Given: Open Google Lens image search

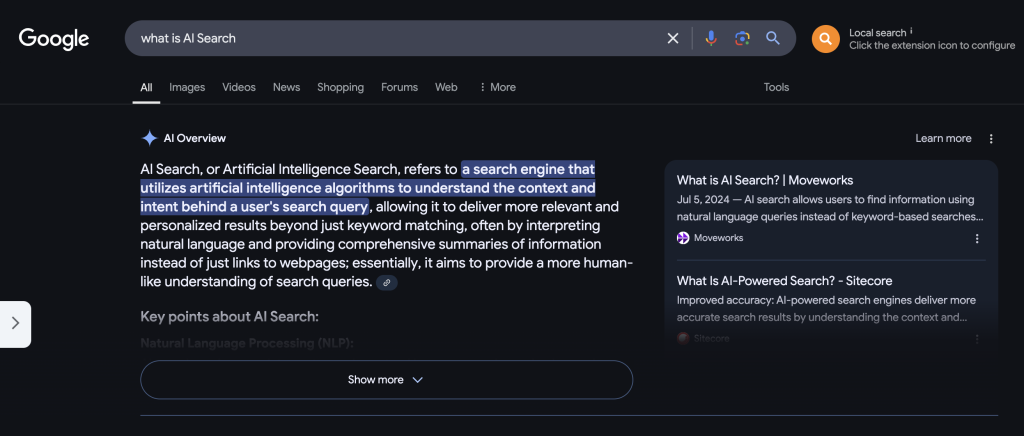Looking at the screenshot, I should (x=742, y=38).
